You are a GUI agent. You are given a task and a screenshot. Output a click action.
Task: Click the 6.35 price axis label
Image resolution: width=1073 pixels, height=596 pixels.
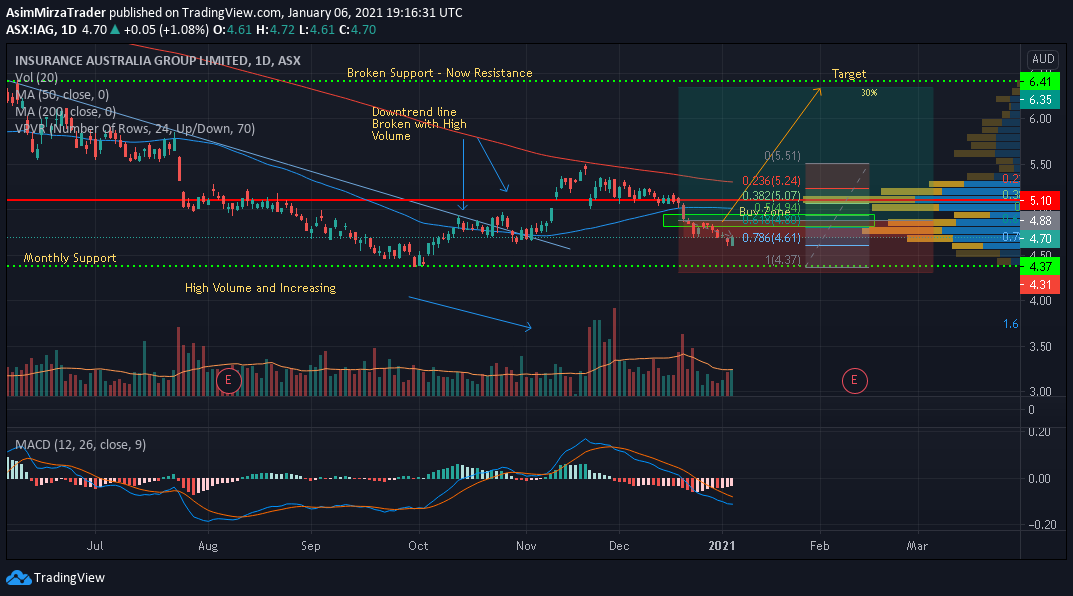(1039, 100)
